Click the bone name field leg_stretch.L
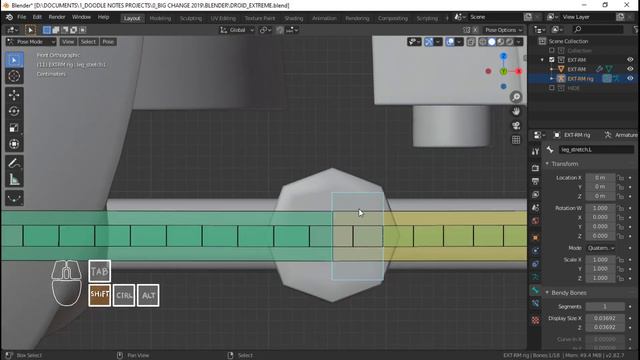Image resolution: width=640 pixels, height=360 pixels. click(x=596, y=150)
